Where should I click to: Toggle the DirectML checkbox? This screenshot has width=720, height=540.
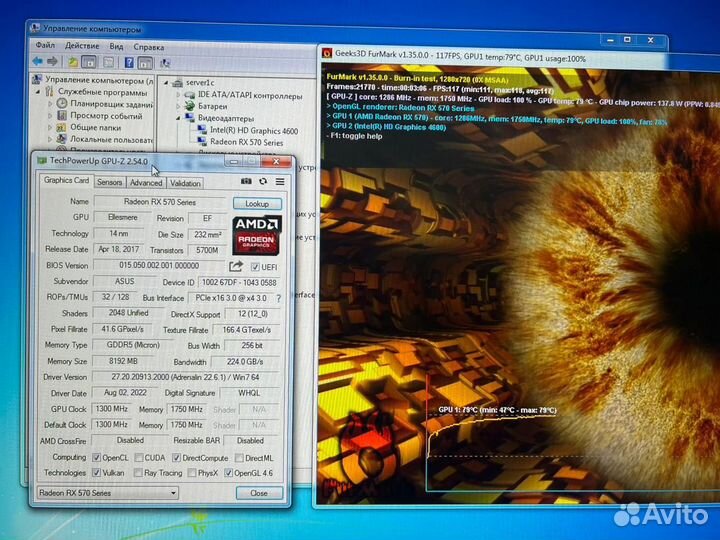239,458
